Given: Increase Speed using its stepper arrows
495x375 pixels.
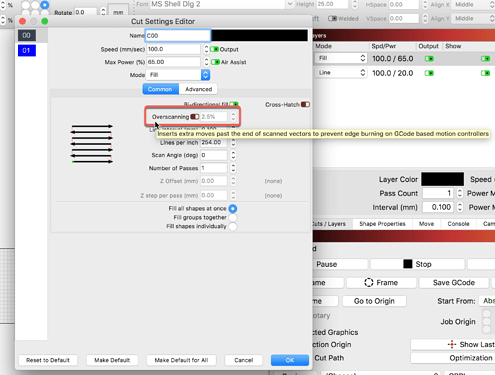Looking at the screenshot, I should tap(206, 47).
